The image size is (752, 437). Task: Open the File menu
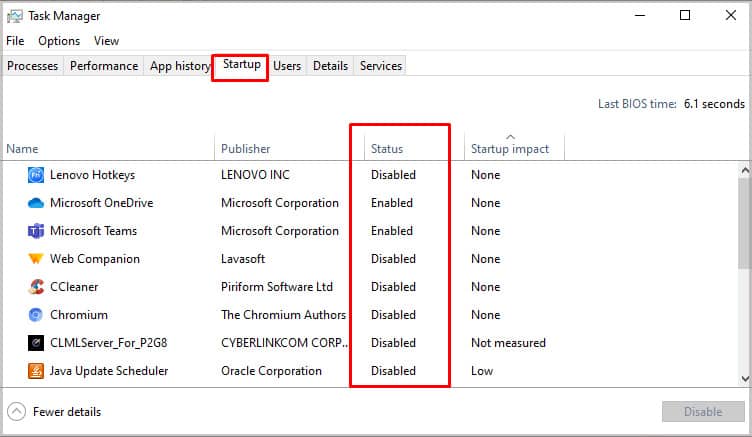tap(15, 41)
